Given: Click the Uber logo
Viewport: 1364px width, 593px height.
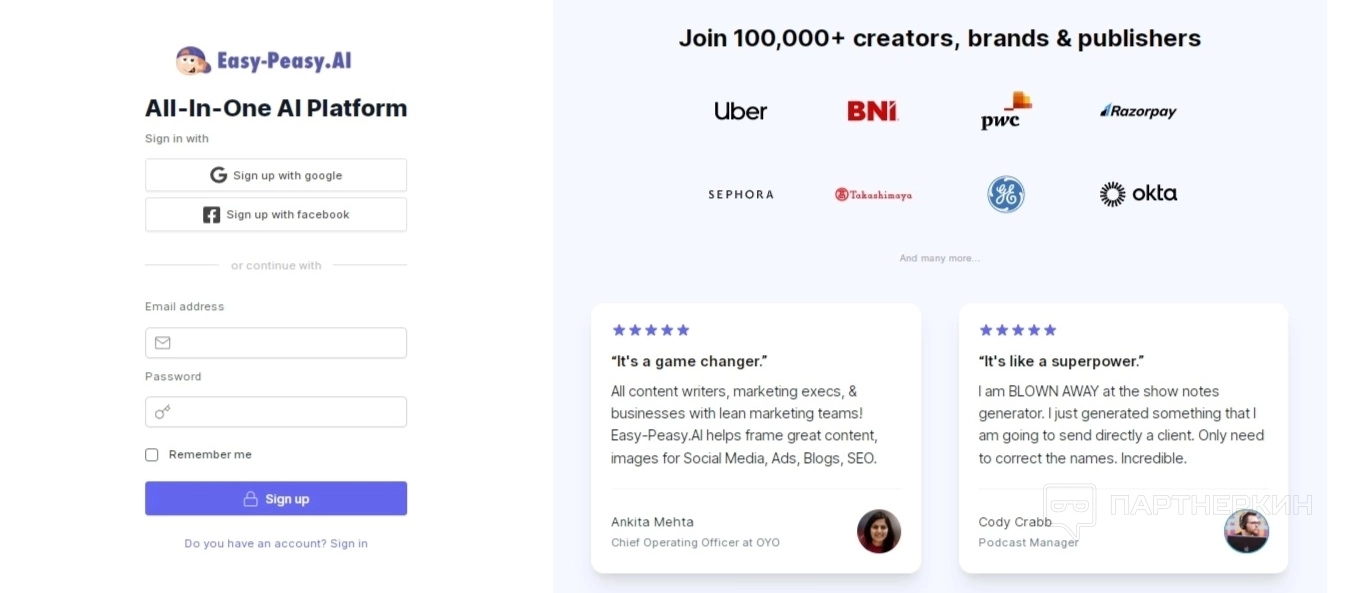Looking at the screenshot, I should 740,111.
